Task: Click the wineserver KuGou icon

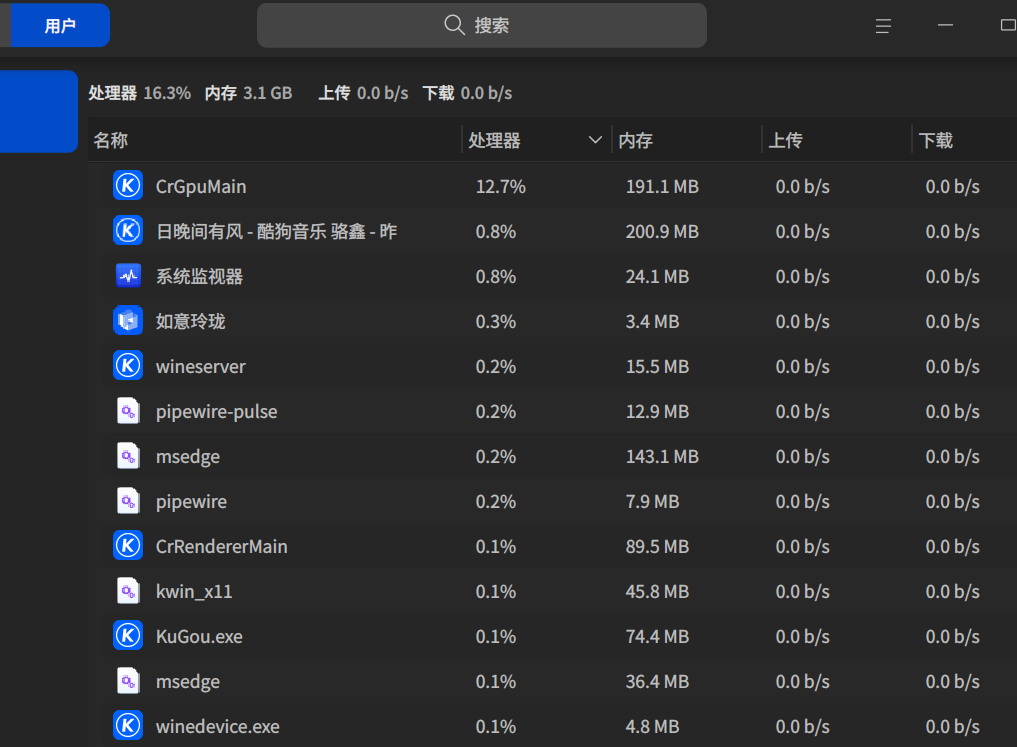Action: [128, 366]
